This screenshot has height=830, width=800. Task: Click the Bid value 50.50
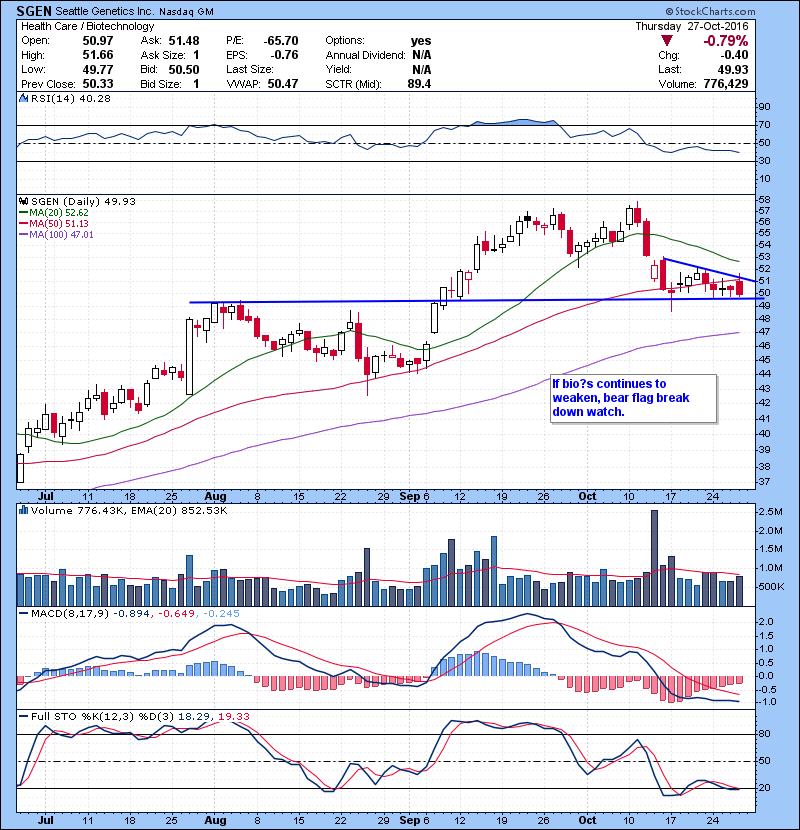tap(184, 69)
